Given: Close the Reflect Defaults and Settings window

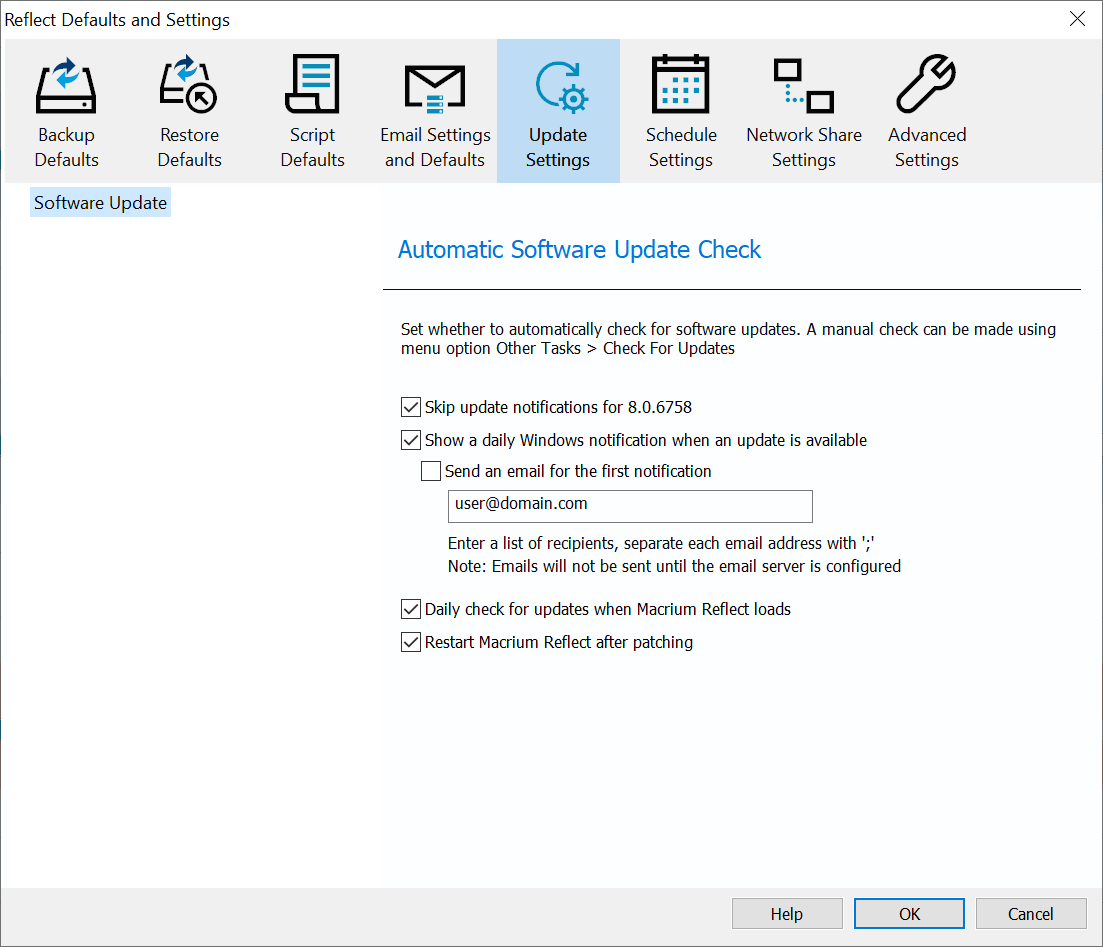Looking at the screenshot, I should (x=1077, y=19).
